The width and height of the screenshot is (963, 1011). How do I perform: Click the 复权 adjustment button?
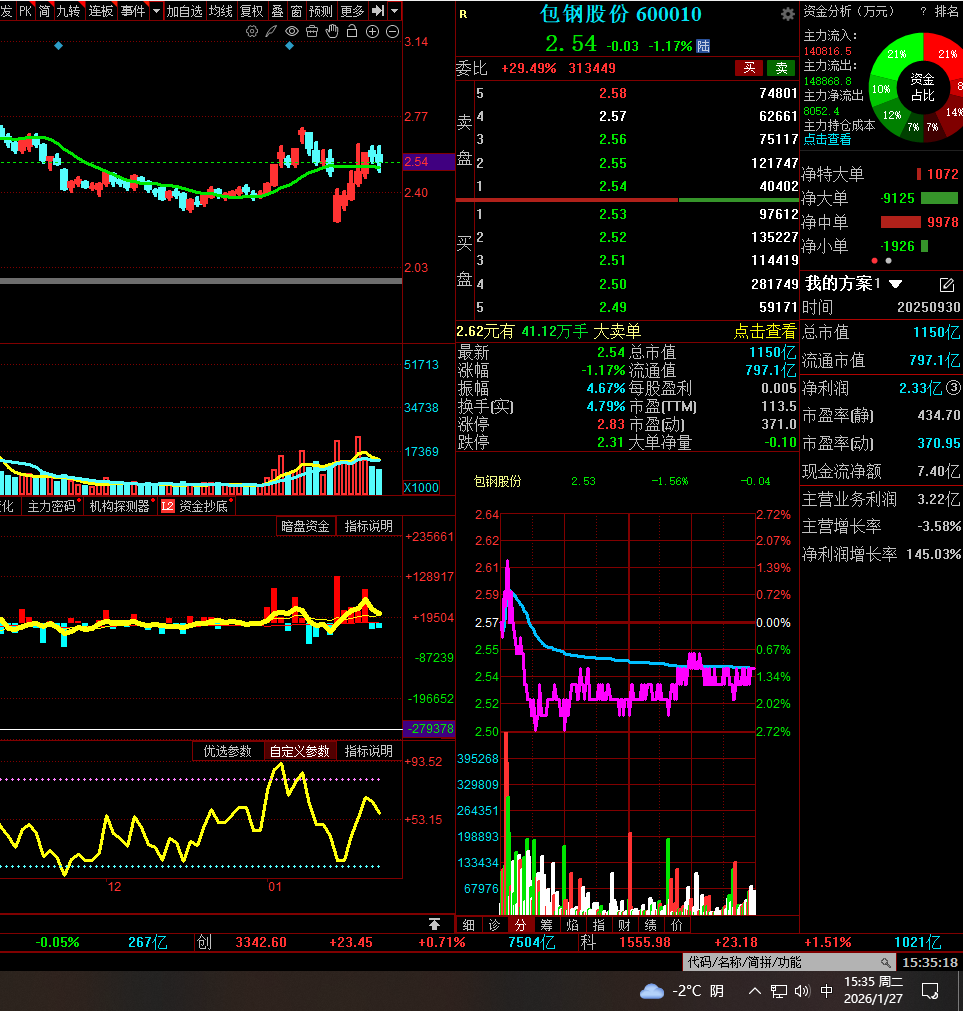251,11
